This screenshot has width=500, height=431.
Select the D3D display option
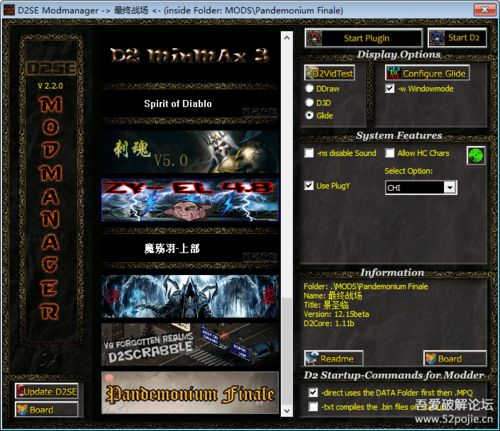click(x=309, y=102)
